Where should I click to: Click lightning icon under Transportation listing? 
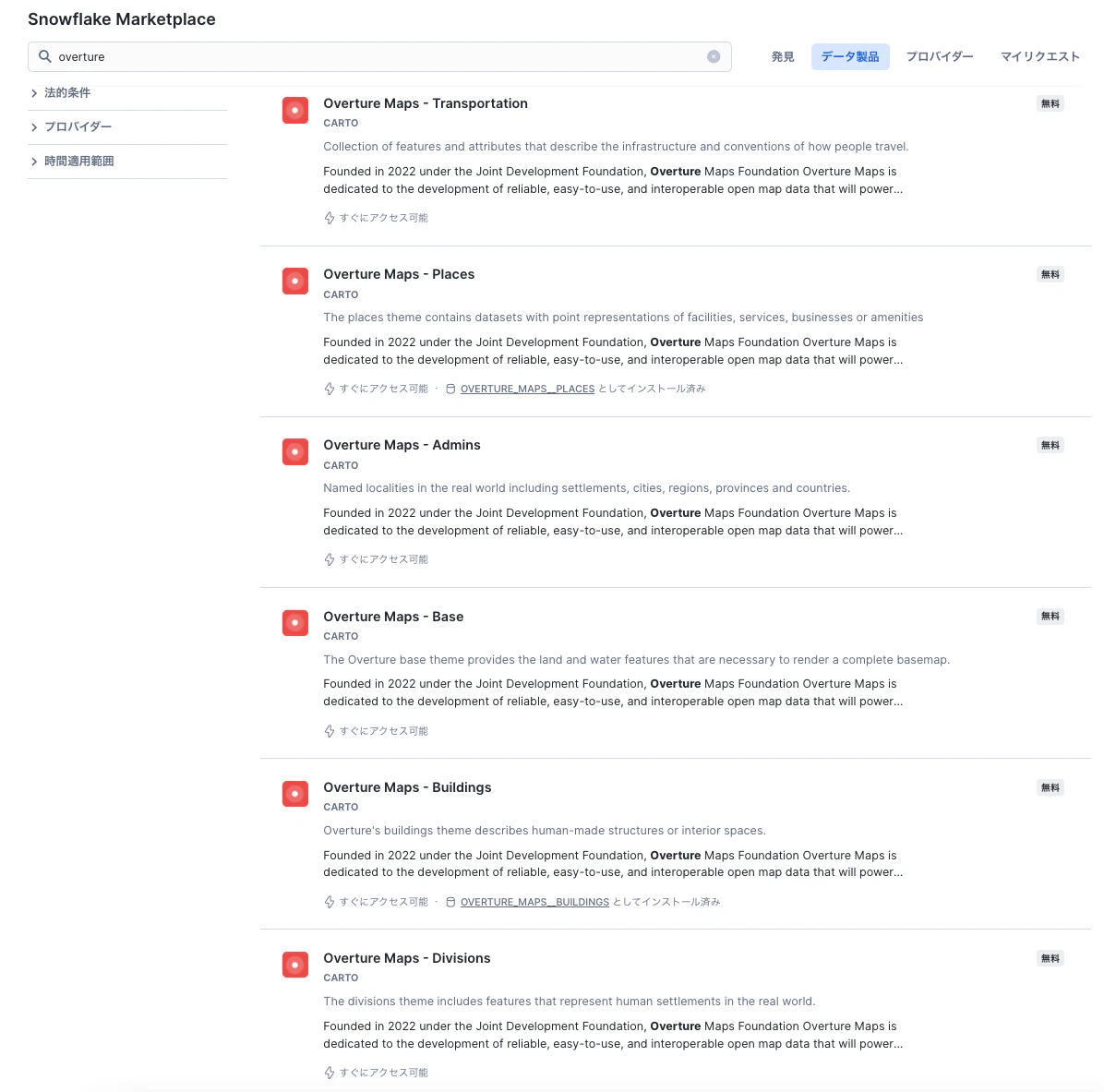pos(329,218)
